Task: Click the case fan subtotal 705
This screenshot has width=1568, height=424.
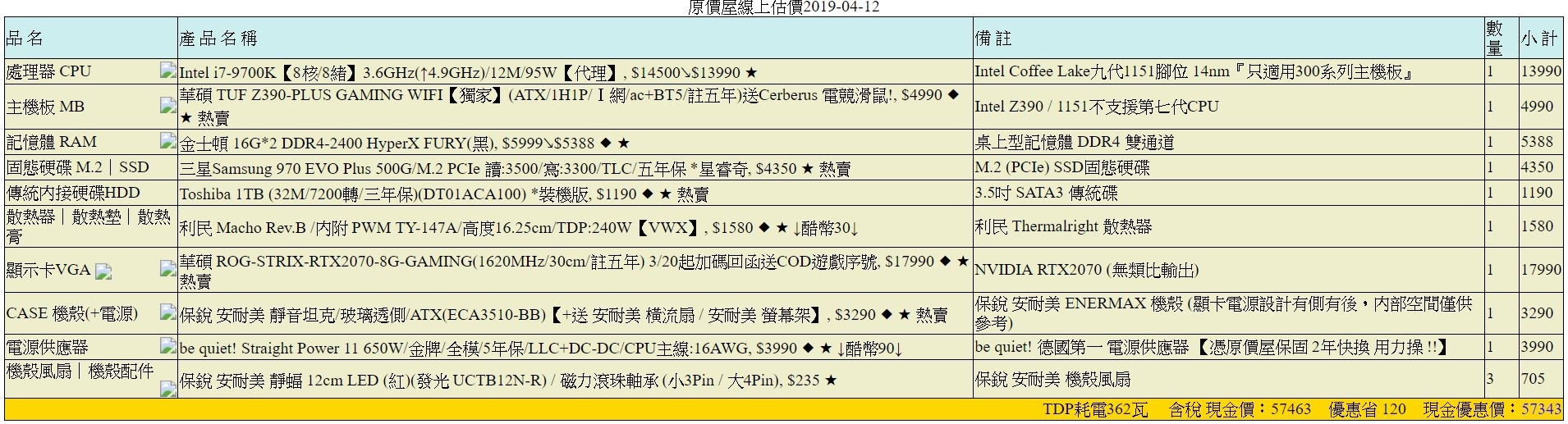Action: tap(1533, 379)
